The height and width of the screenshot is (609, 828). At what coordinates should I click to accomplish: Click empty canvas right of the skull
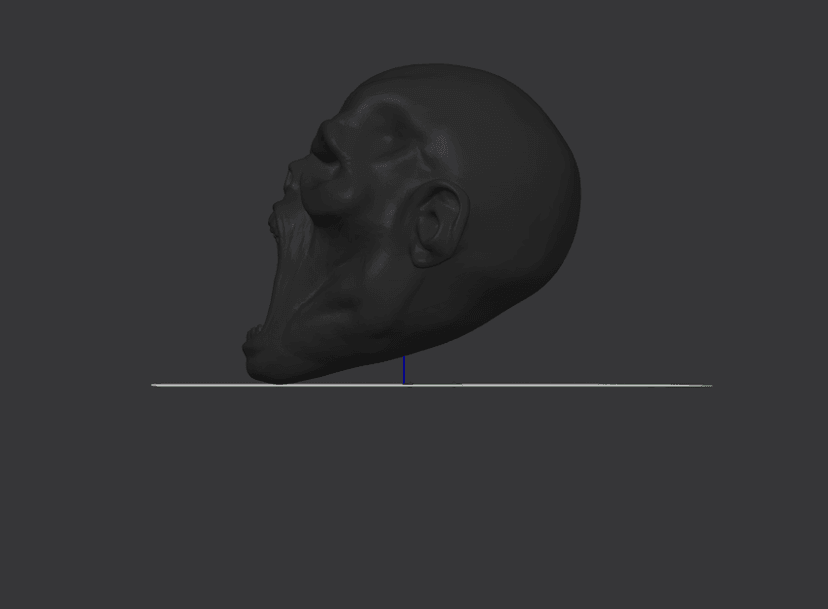click(700, 200)
